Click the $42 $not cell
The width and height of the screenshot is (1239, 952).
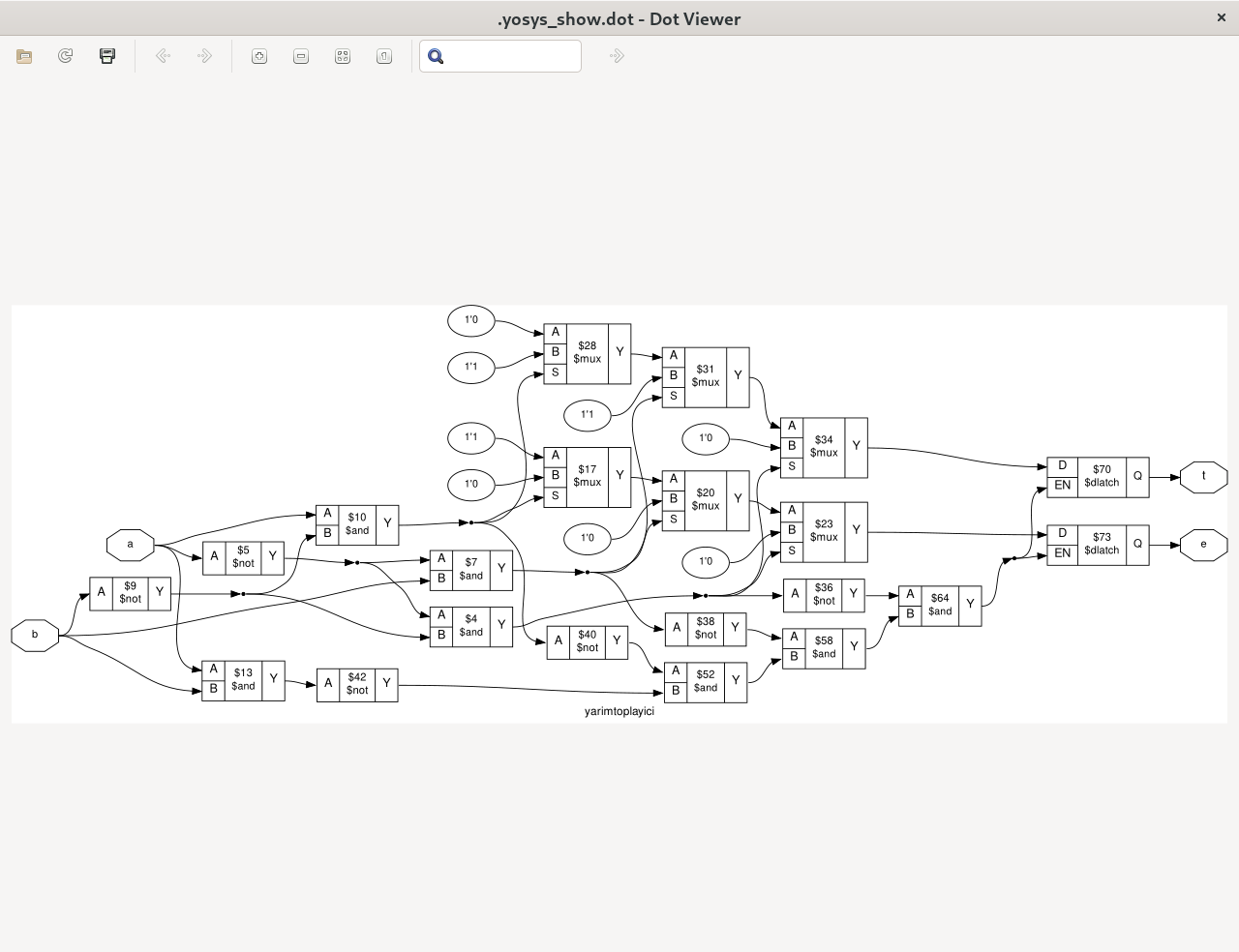point(357,684)
